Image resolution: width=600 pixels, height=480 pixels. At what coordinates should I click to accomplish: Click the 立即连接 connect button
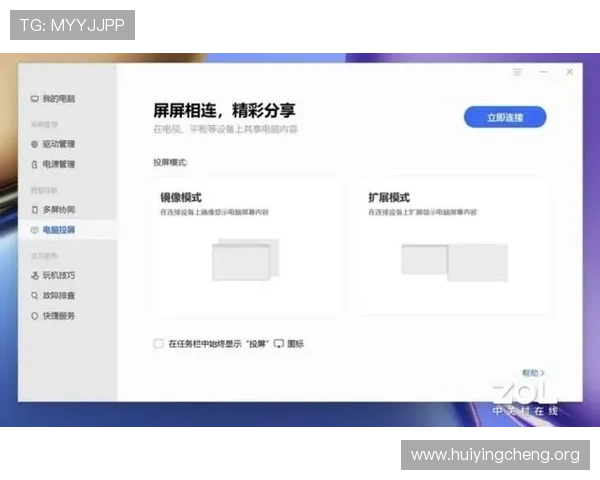click(x=505, y=117)
